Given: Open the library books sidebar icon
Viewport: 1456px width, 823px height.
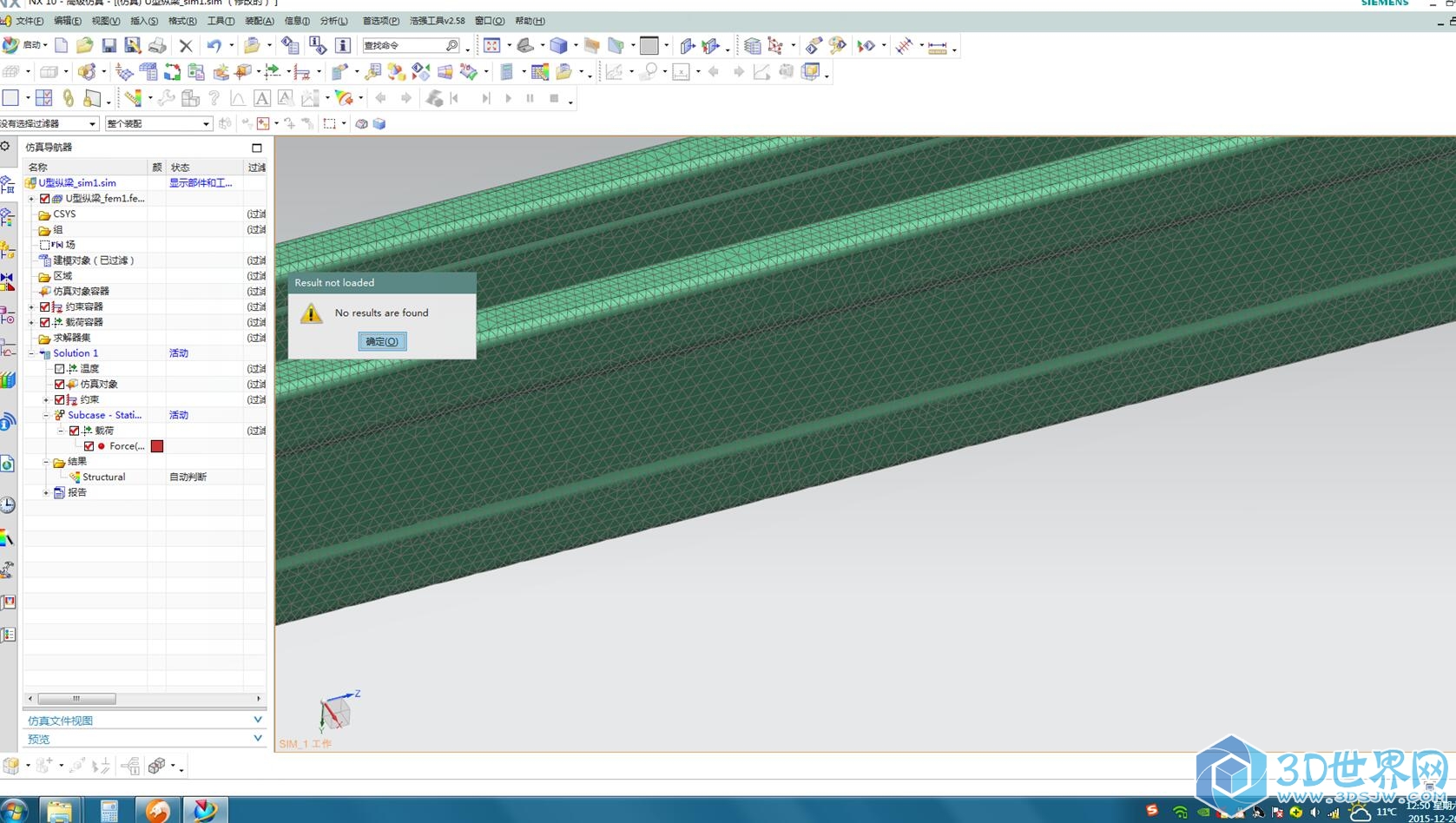Looking at the screenshot, I should coord(8,380).
